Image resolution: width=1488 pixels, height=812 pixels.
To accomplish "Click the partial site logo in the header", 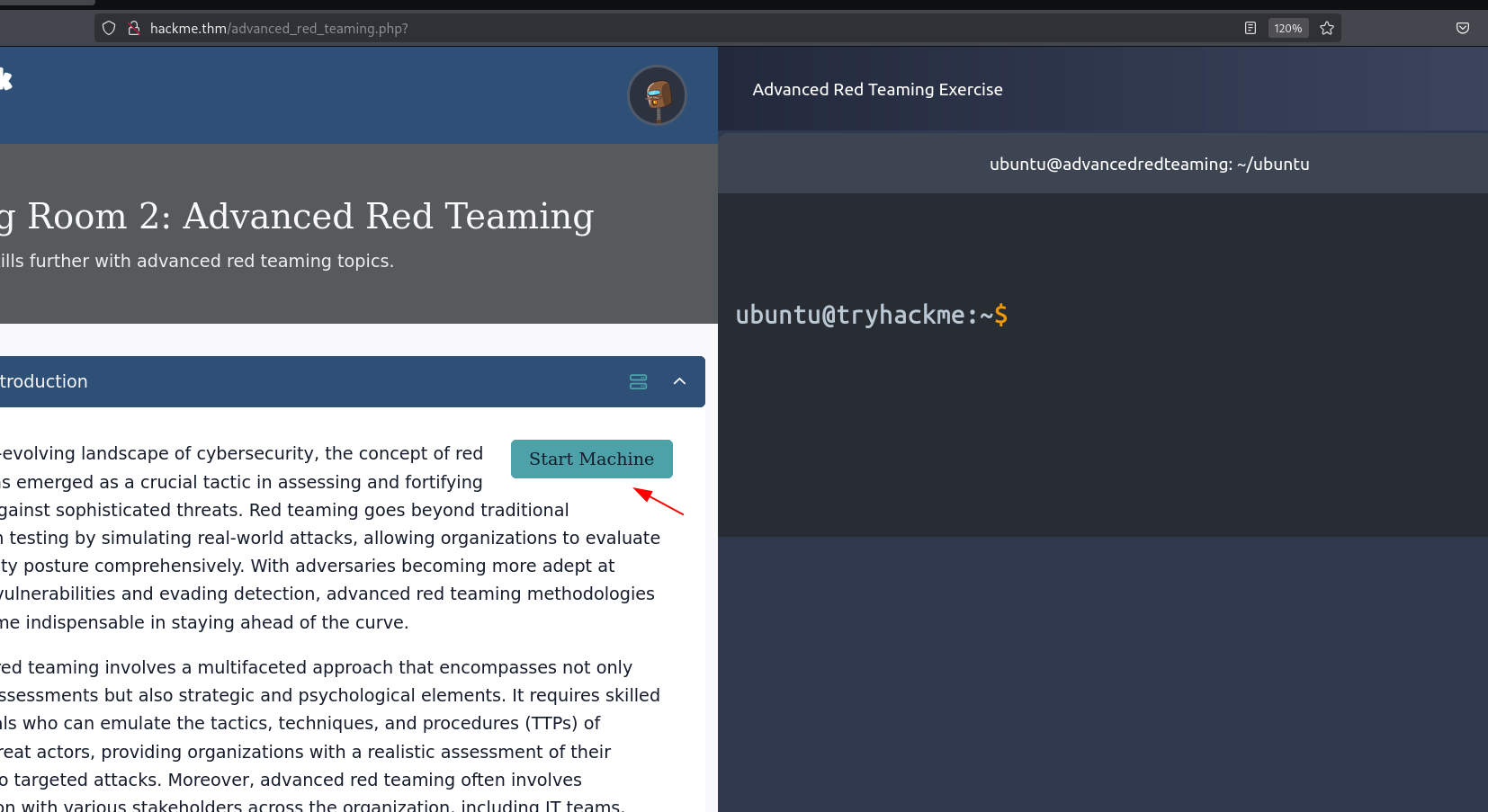I will (x=5, y=80).
